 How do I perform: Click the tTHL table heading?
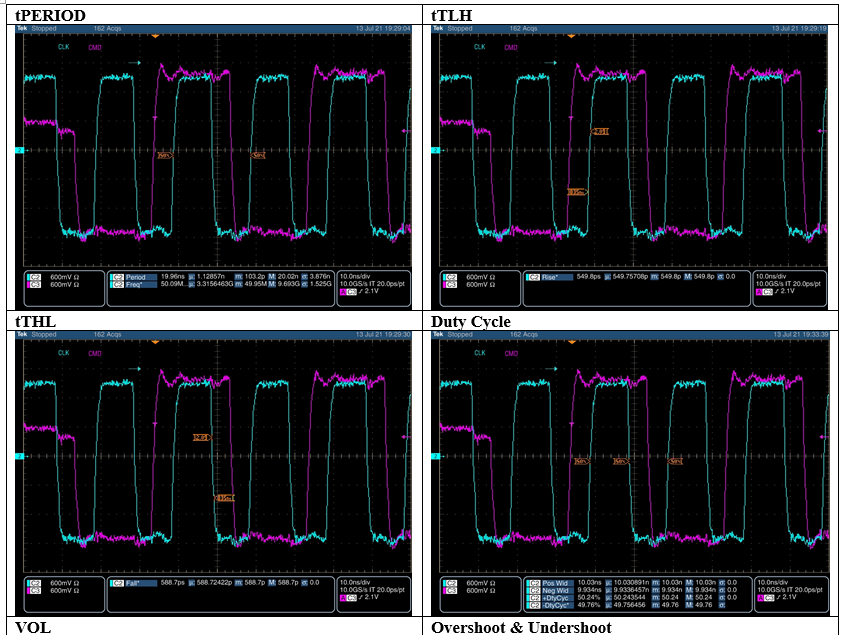36,321
